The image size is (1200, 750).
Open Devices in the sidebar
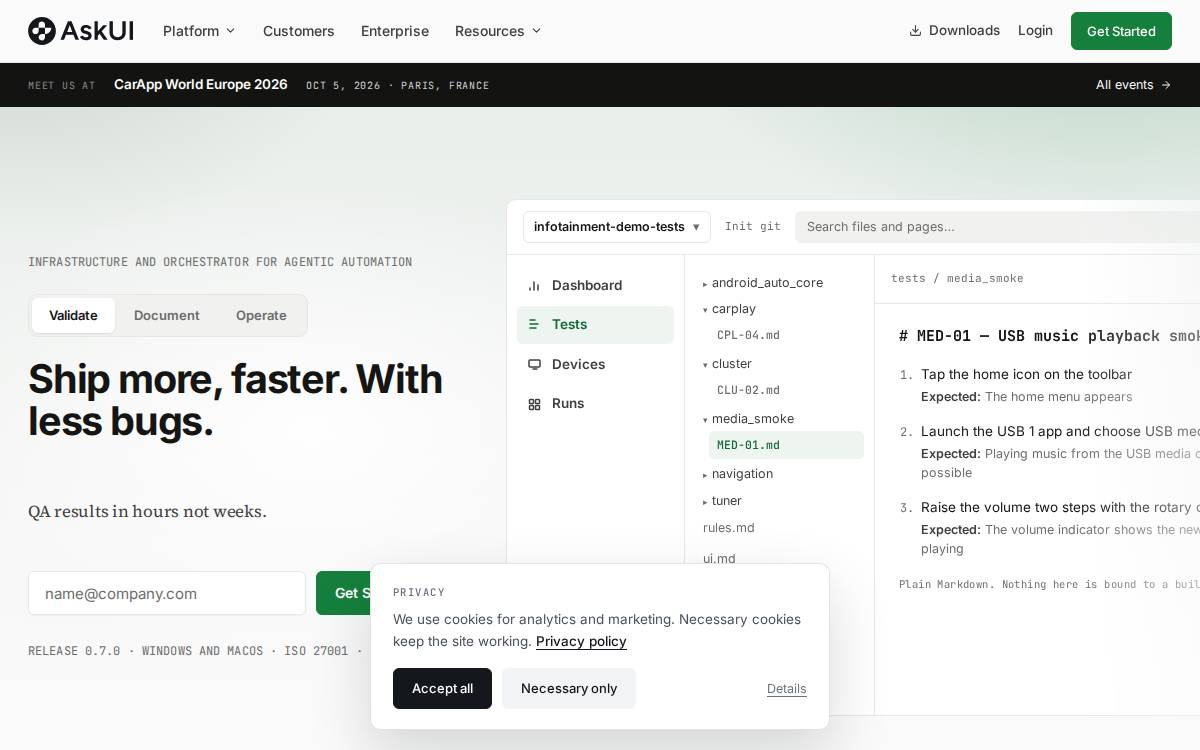595,364
